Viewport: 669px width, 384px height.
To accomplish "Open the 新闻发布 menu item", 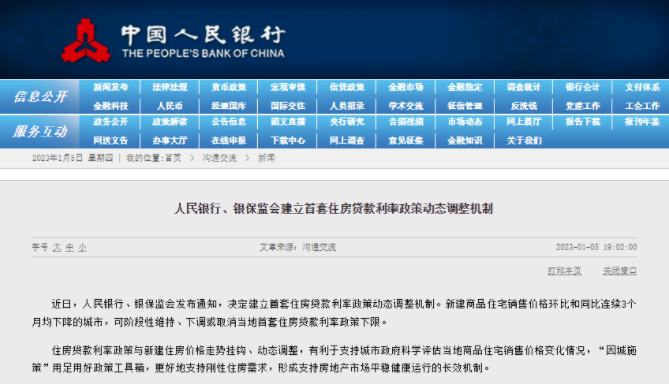I will 111,87.
